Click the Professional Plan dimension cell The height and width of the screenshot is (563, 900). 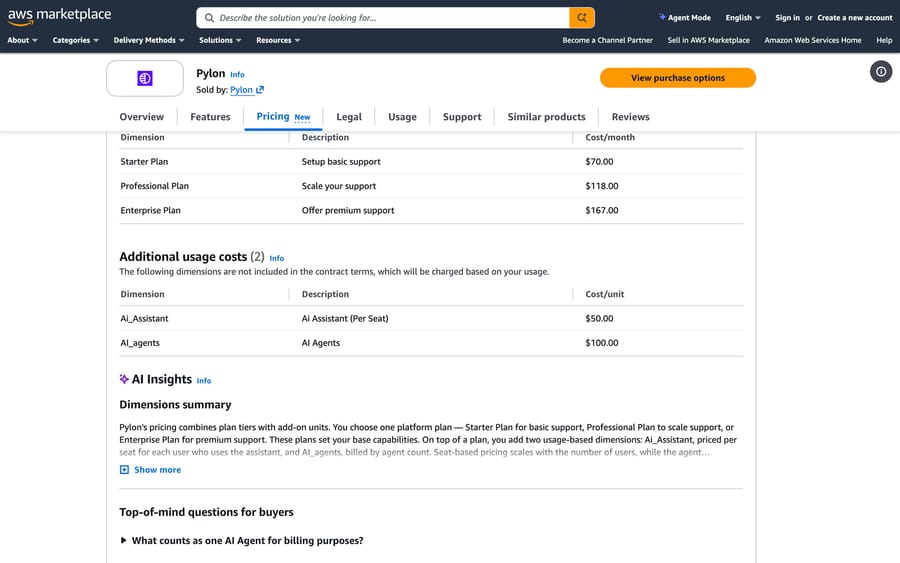[x=154, y=186]
